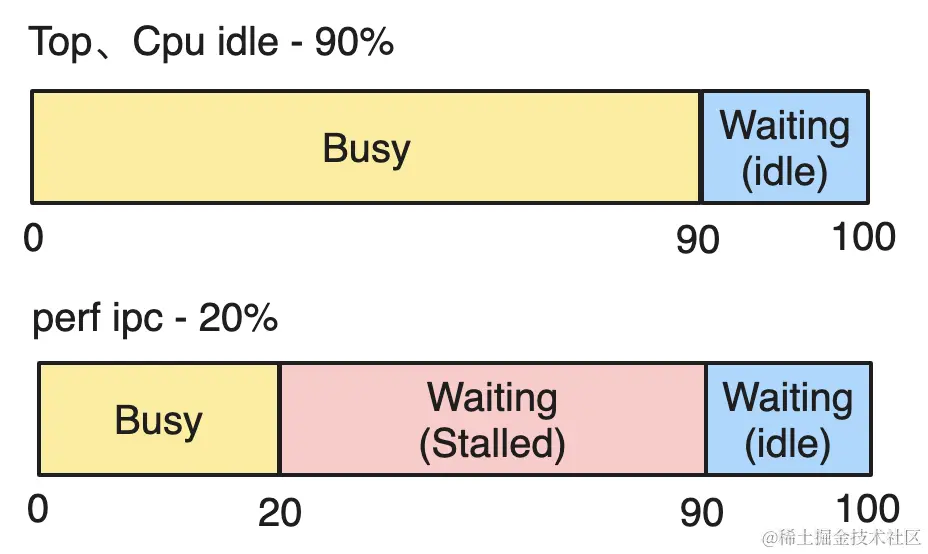This screenshot has width=928, height=554.
Task: Click the 20 axis label under lower bar
Action: tap(280, 513)
